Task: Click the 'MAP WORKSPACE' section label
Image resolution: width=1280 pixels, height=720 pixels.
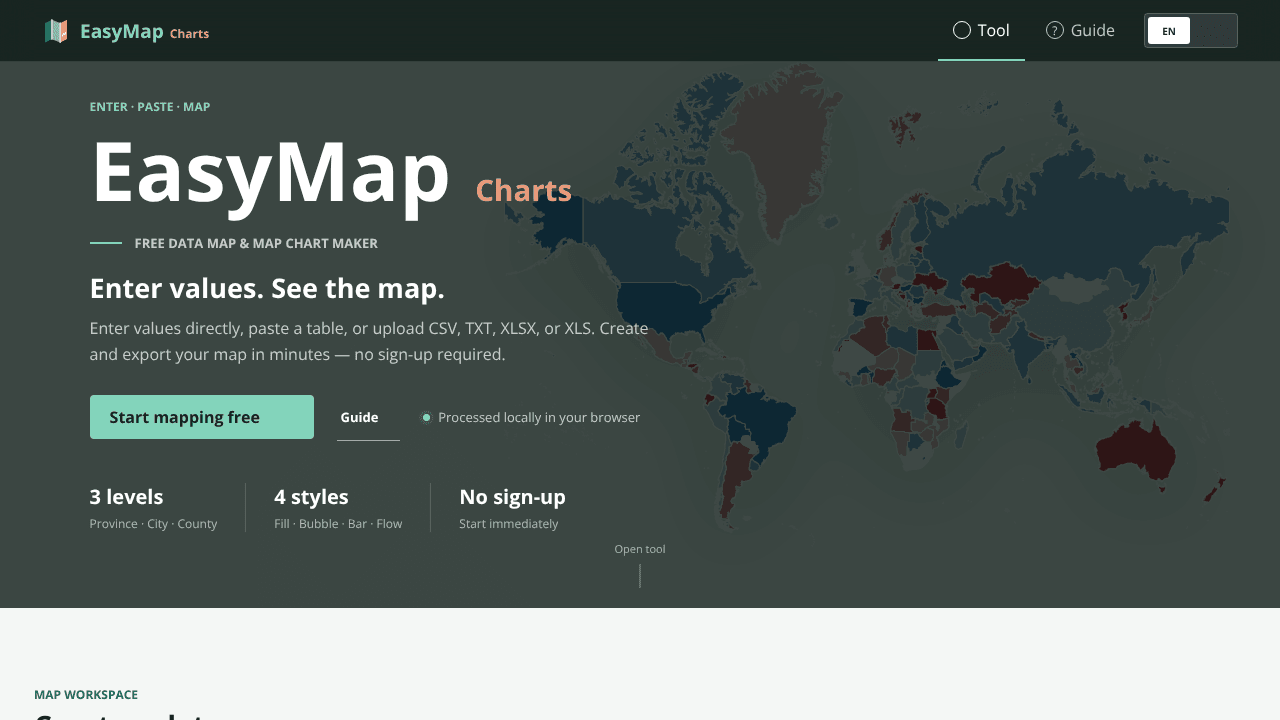Action: [x=86, y=695]
